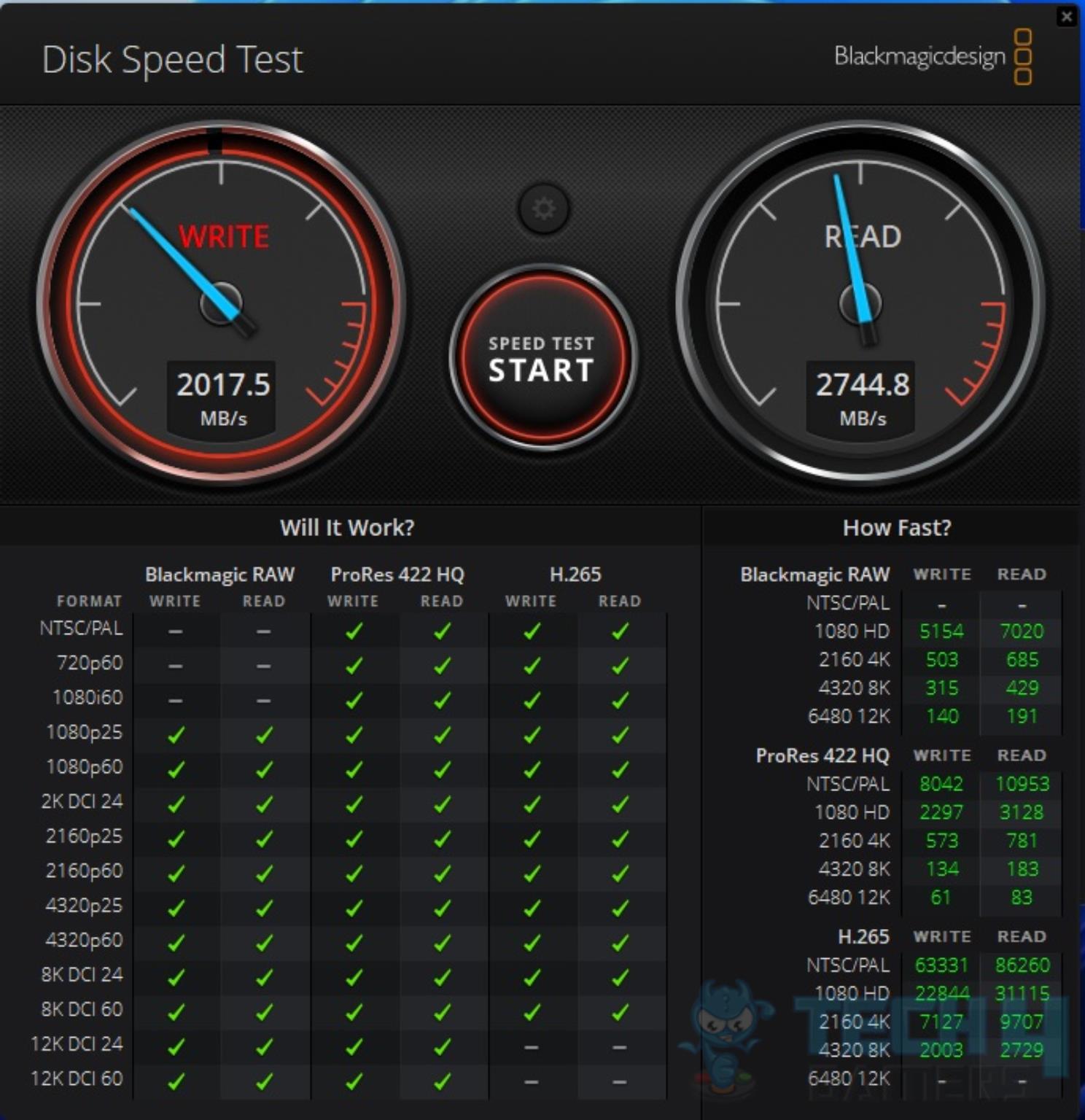This screenshot has width=1085, height=1120.
Task: Click the ProRes 422 HQ section header in How Fast
Action: click(822, 756)
